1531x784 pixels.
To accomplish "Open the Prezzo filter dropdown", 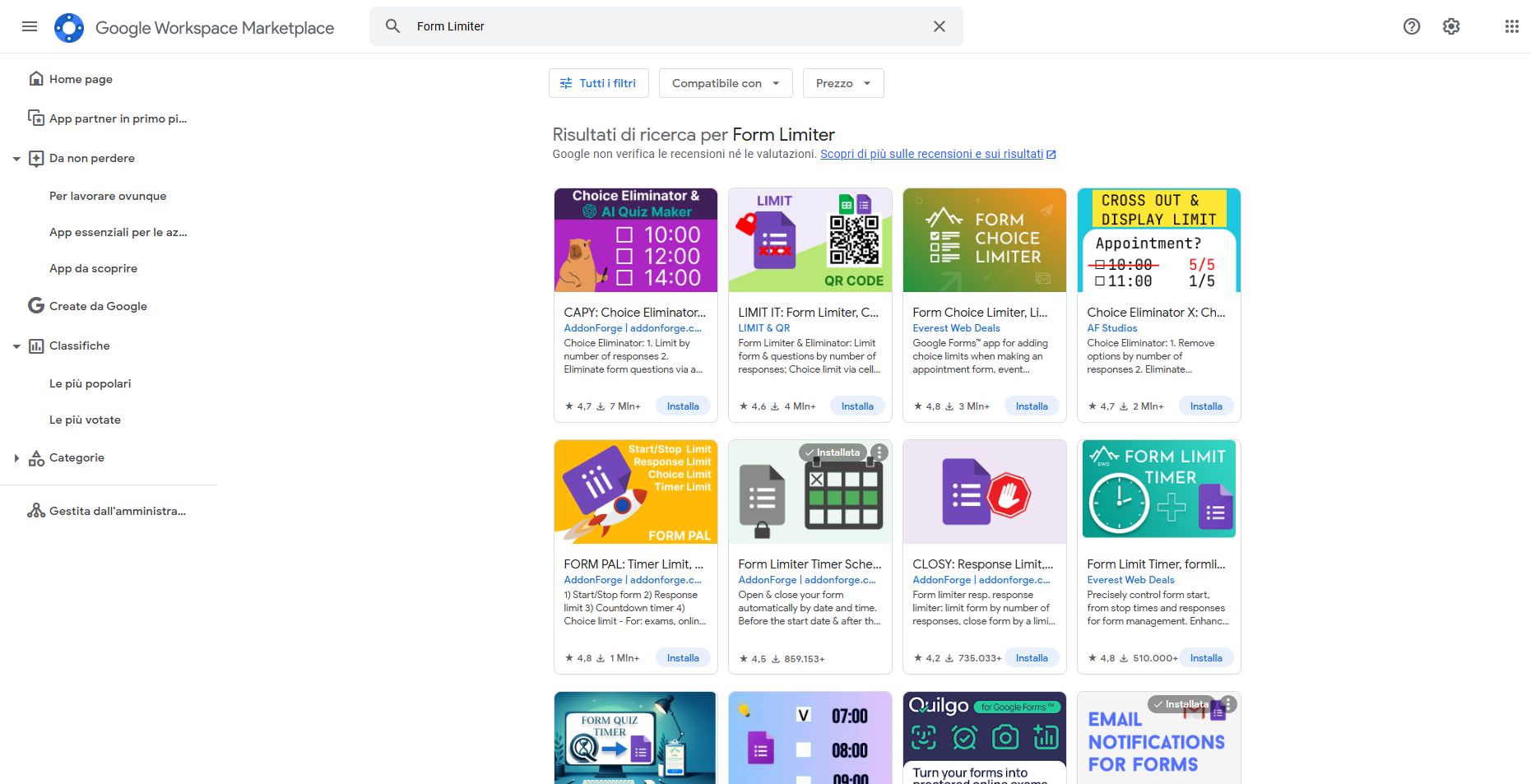I will point(842,83).
